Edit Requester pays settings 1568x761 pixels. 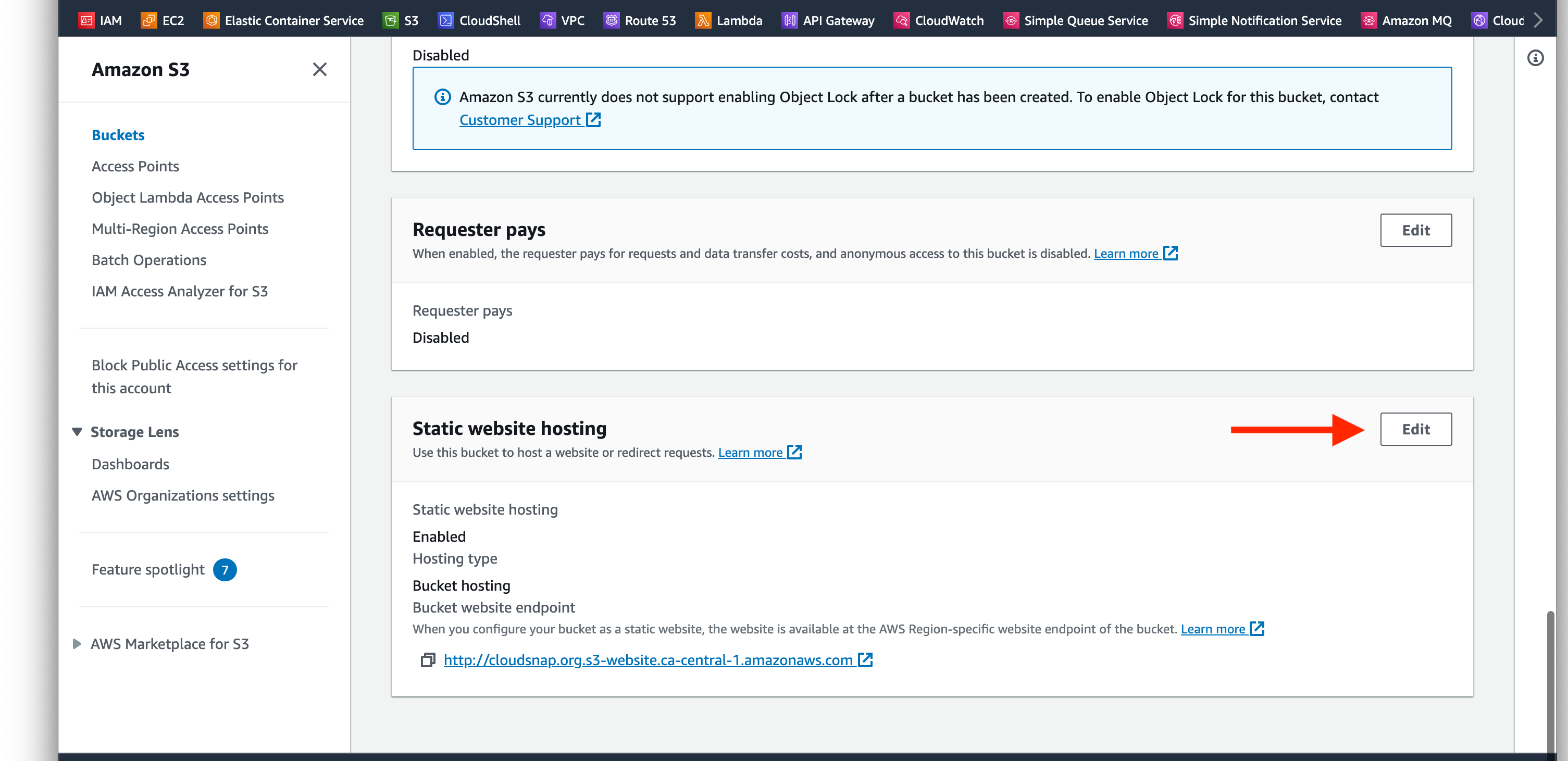[x=1416, y=230]
